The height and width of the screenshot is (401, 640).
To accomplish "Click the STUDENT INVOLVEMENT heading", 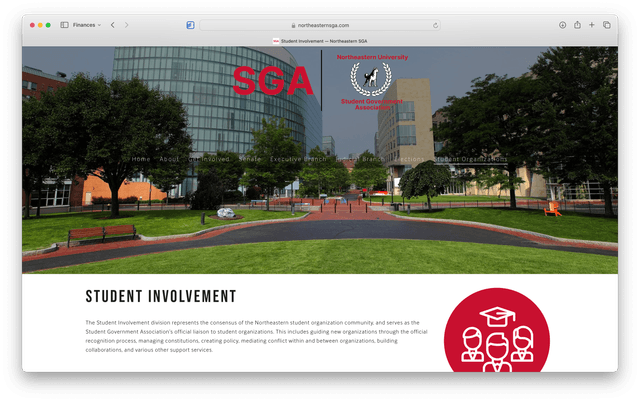I will [161, 296].
